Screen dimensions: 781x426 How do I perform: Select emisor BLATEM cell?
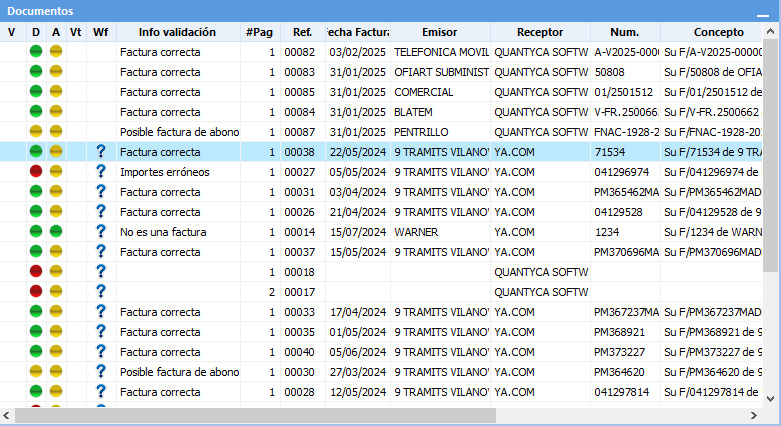click(440, 112)
